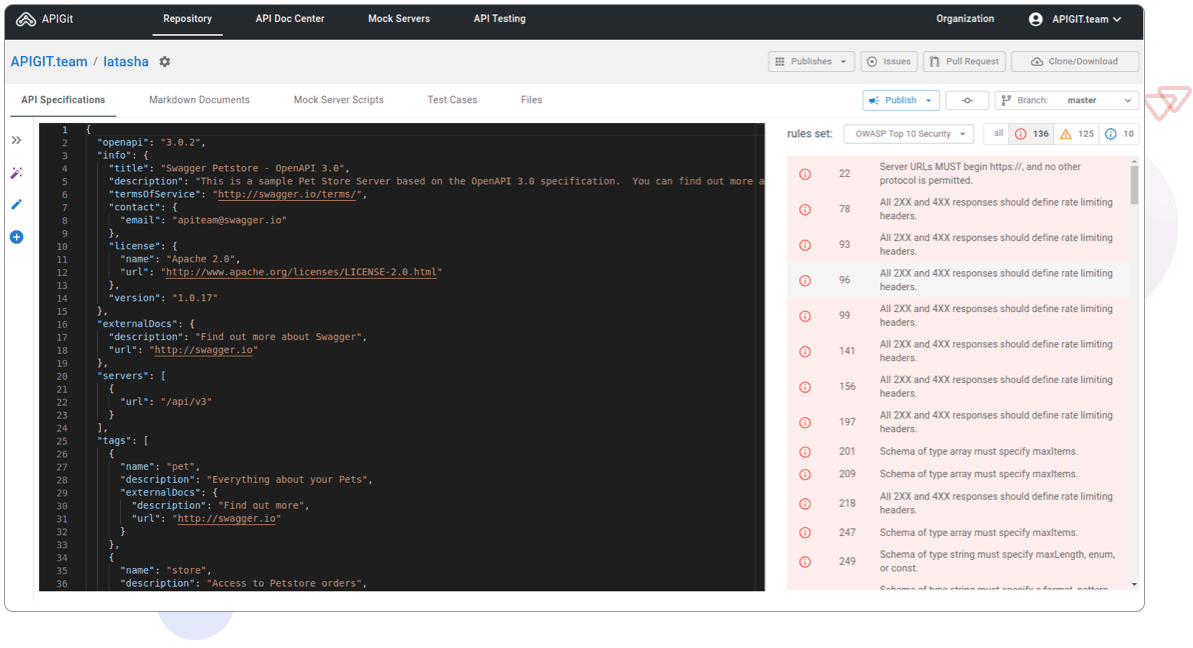
Task: Click the scroll down arrow of results list
Action: point(1134,584)
